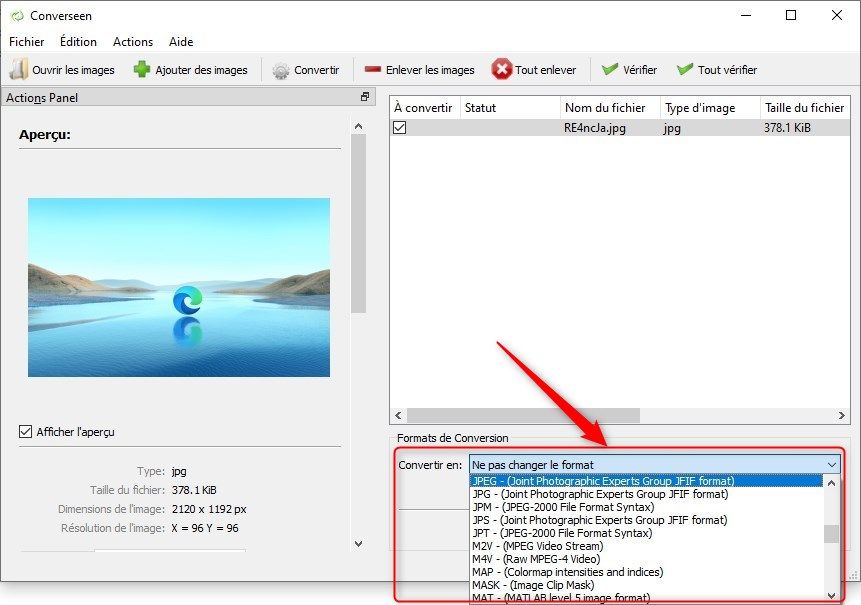Click the green check Vérifier icon
Viewport: 861px width, 605px height.
coord(610,69)
